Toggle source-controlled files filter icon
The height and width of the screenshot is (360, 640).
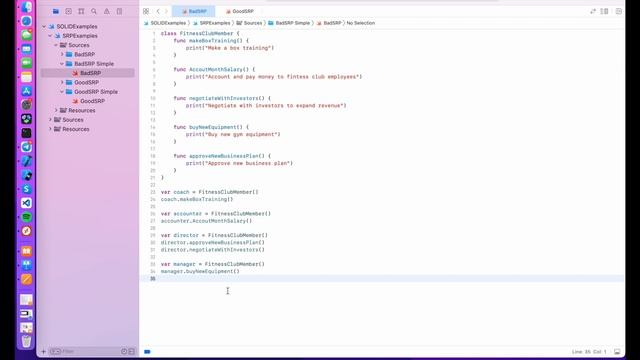pyautogui.click(x=131, y=351)
